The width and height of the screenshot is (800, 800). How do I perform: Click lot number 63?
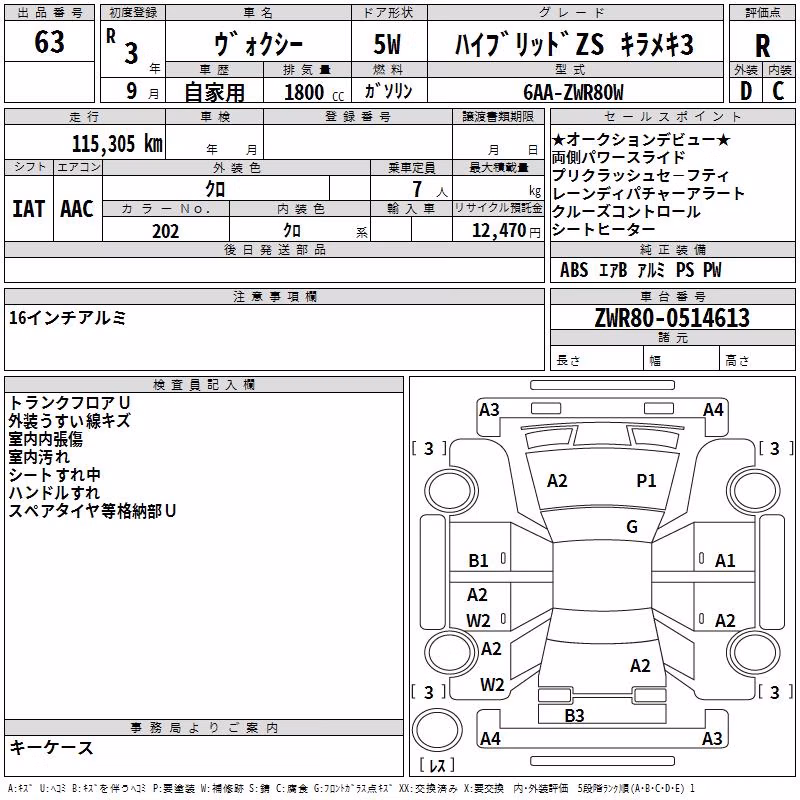click(49, 41)
